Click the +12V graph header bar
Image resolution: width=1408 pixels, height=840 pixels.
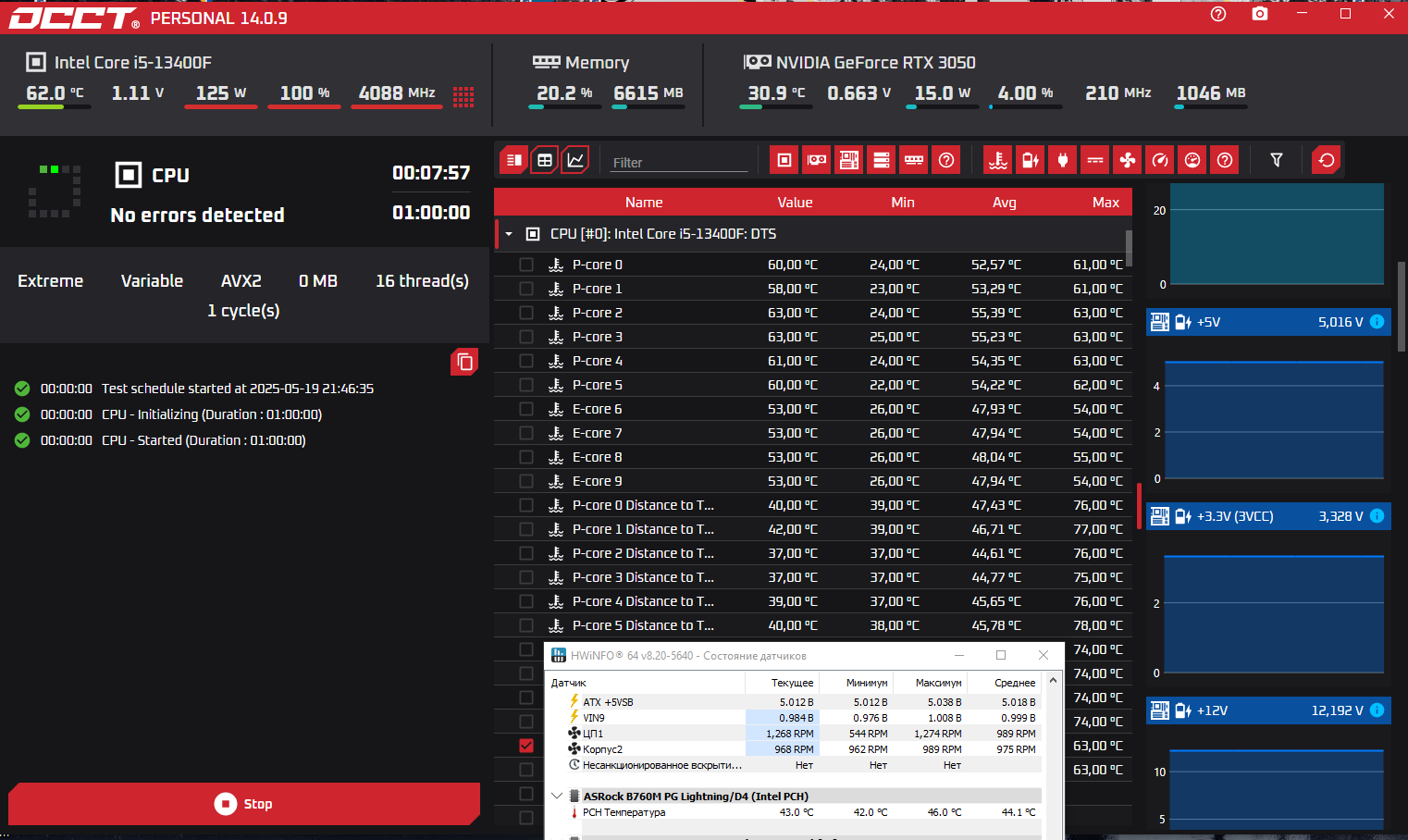pos(1268,710)
